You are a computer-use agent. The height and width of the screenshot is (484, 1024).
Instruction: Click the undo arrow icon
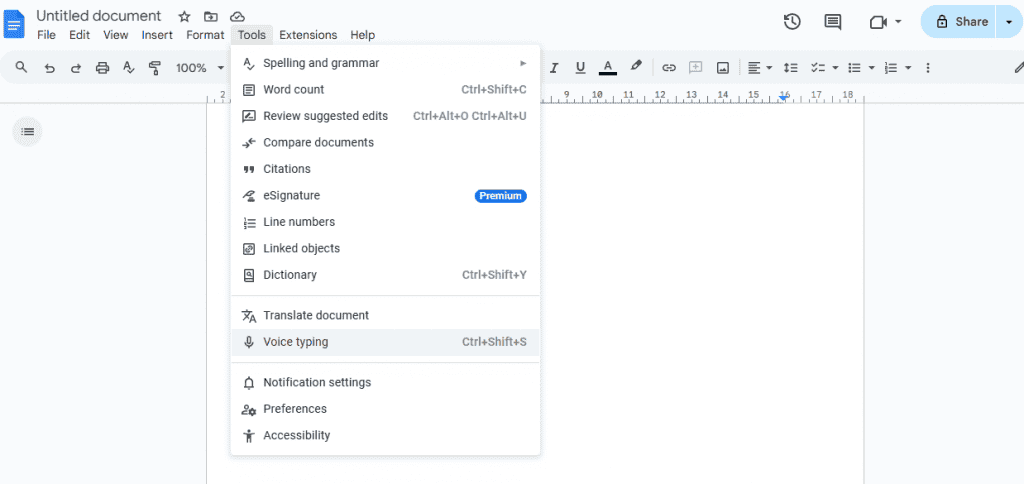pos(49,68)
